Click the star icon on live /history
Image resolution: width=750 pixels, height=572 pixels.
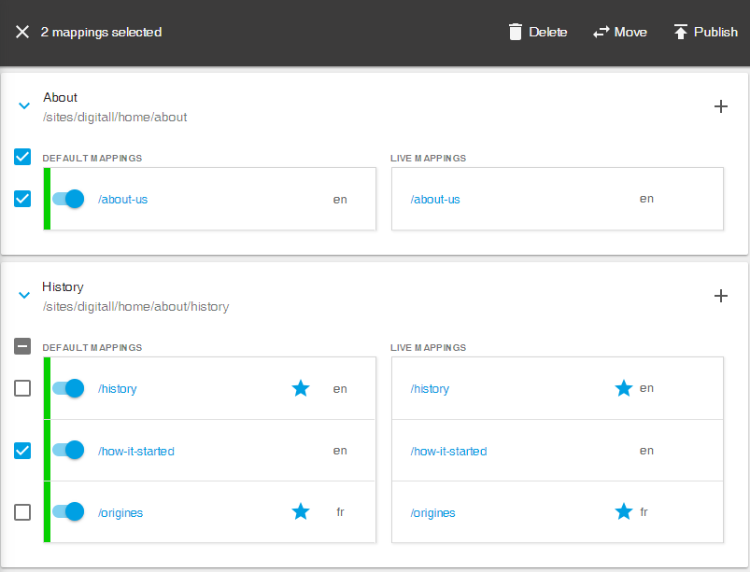624,388
